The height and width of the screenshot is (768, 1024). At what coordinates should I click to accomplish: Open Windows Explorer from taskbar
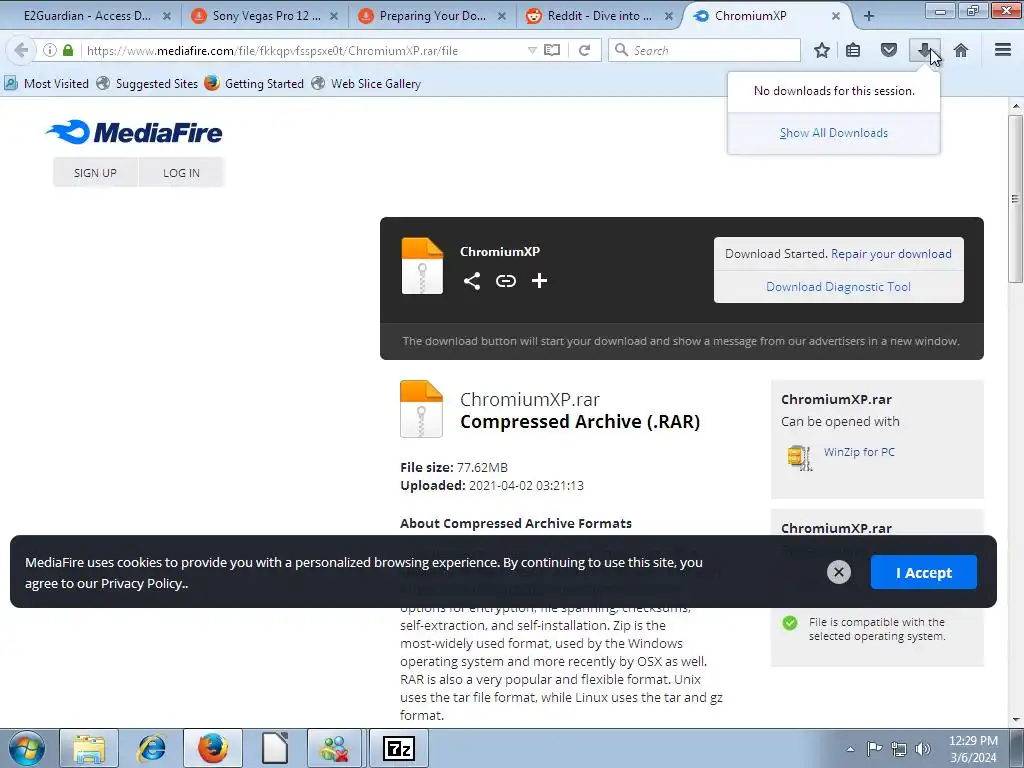point(89,748)
